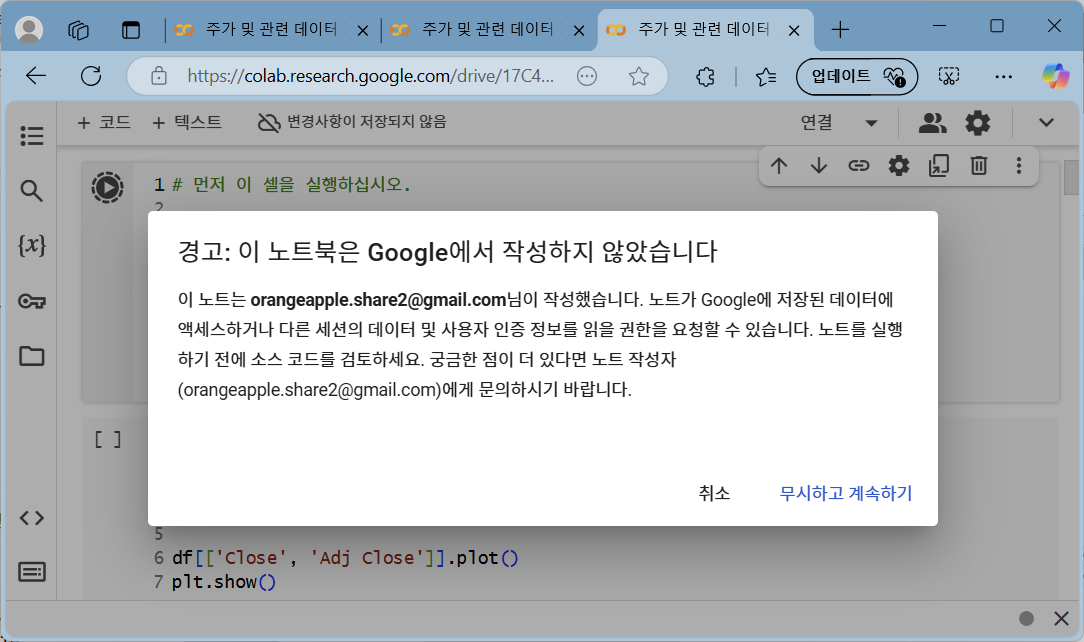1084x642 pixels.
Task: Click the colab.research.google.com address bar
Action: [371, 76]
